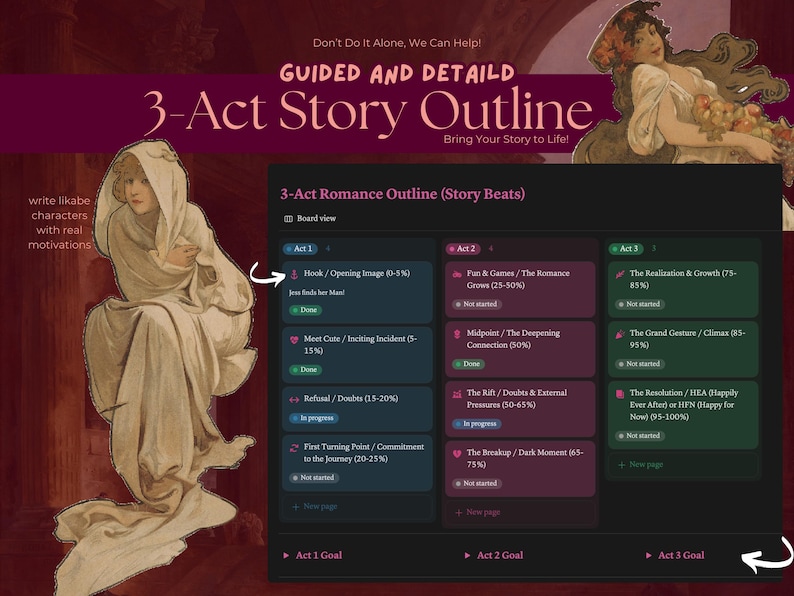Click the 'Jess finds her Man!' note text
This screenshot has width=794, height=596.
(316, 293)
